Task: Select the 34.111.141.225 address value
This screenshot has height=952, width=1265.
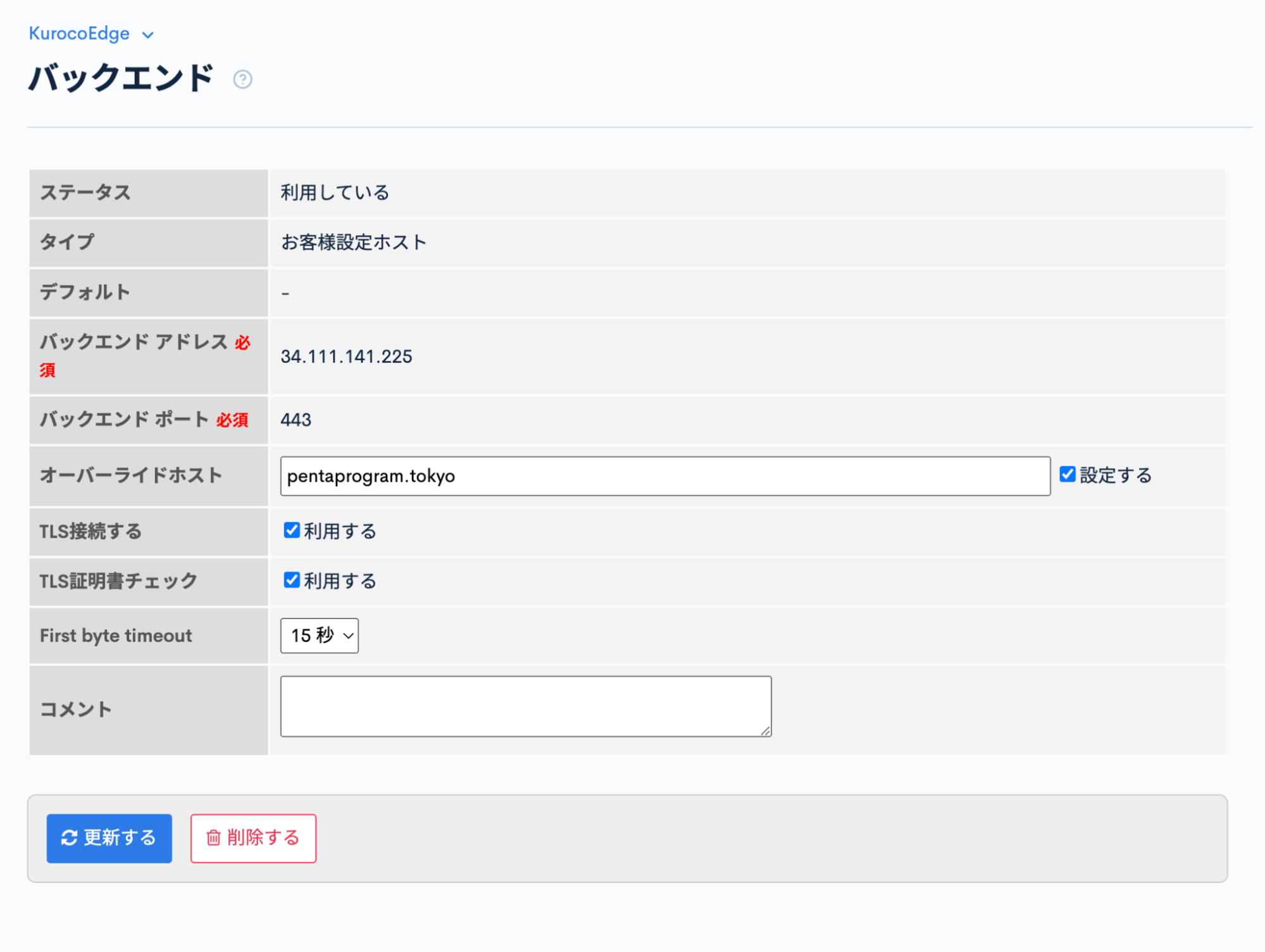Action: click(x=346, y=356)
